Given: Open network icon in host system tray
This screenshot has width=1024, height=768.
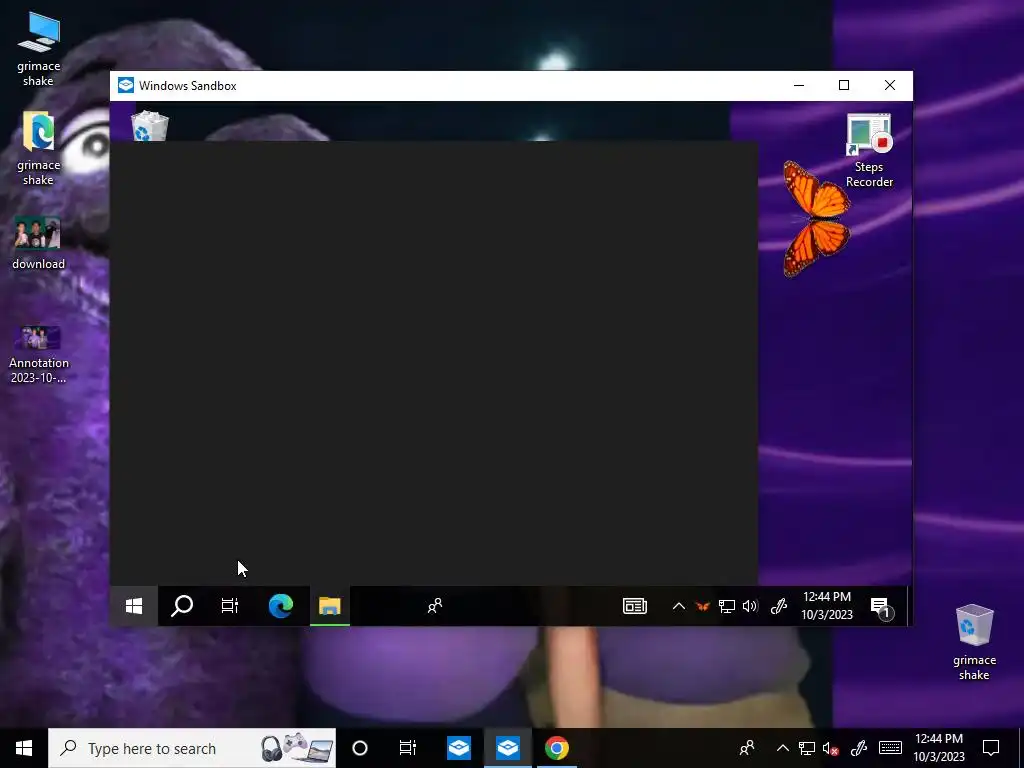Looking at the screenshot, I should (807, 748).
